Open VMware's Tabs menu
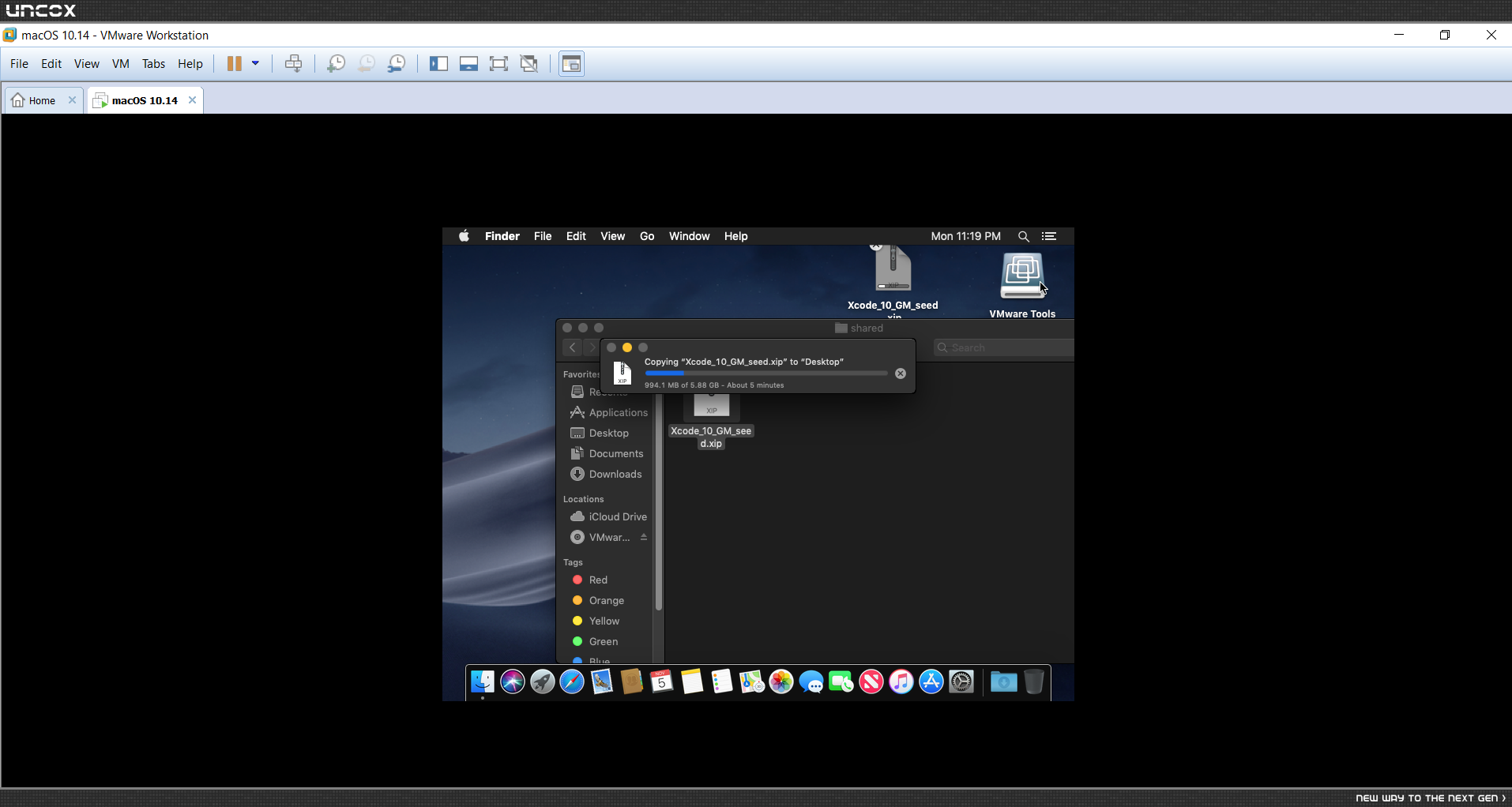Screen dimensions: 1512x807 click(x=154, y=64)
